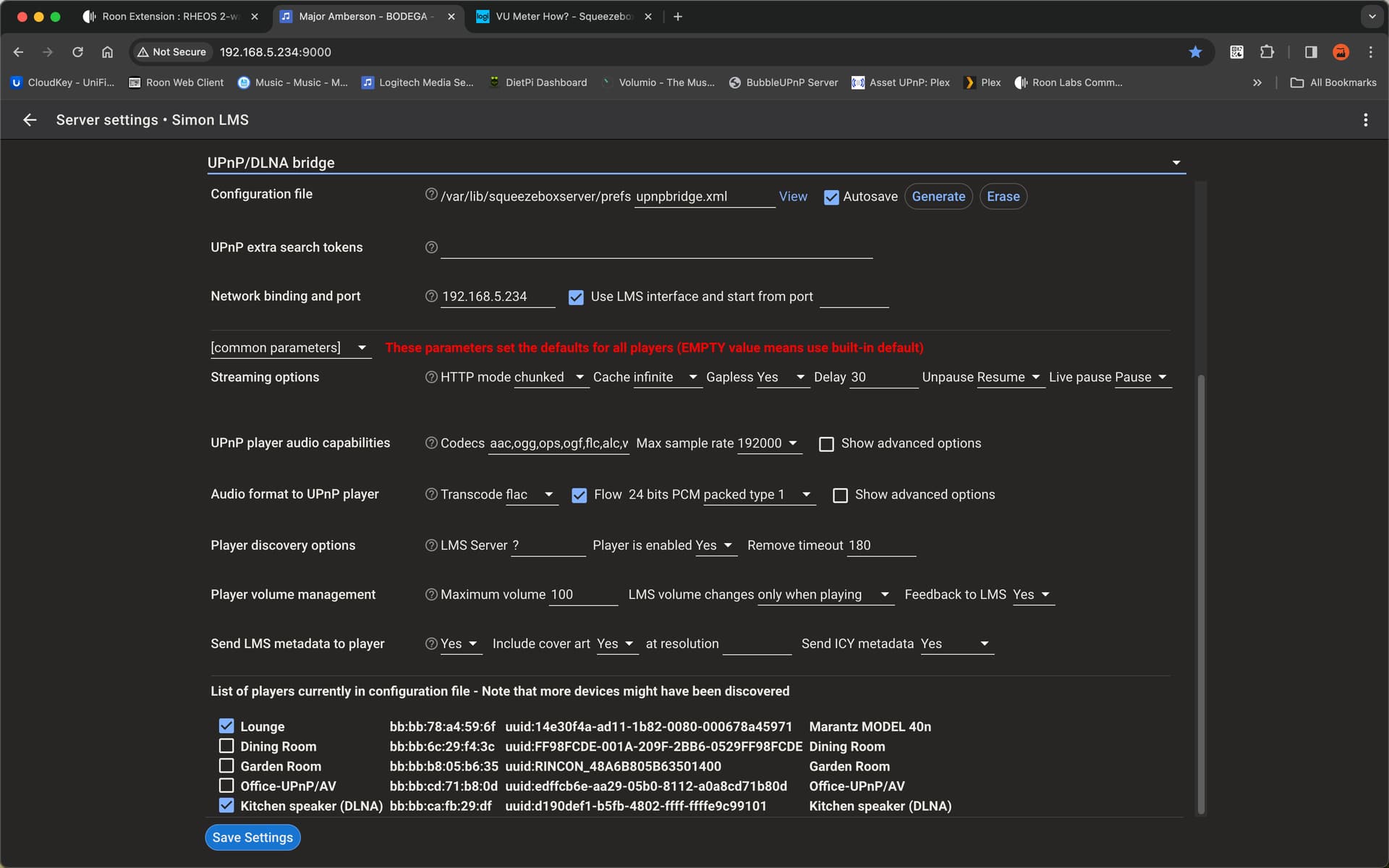Click help icon for Player discovery options
Screen dimensions: 1389x868
[431, 545]
